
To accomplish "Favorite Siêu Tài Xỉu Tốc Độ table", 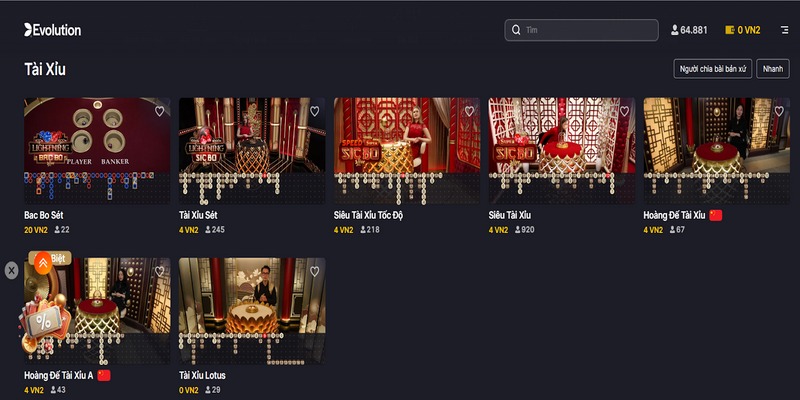I will click(469, 111).
